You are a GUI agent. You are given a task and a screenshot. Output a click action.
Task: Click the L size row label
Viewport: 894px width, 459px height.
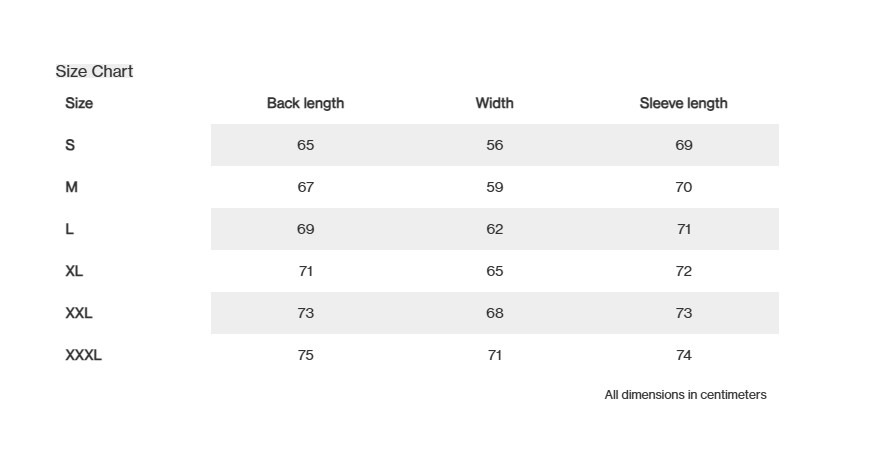69,229
